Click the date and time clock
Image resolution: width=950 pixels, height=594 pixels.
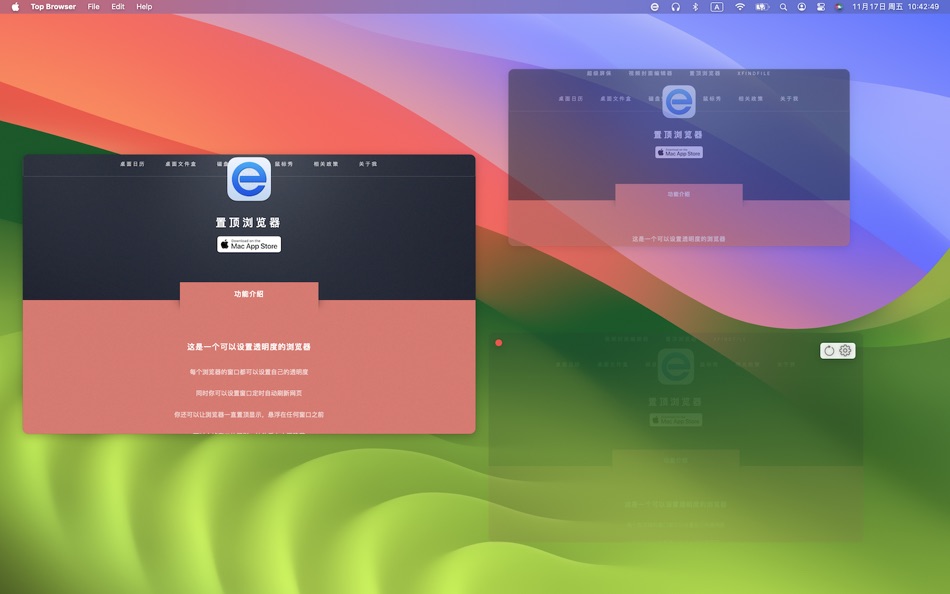[x=895, y=7]
